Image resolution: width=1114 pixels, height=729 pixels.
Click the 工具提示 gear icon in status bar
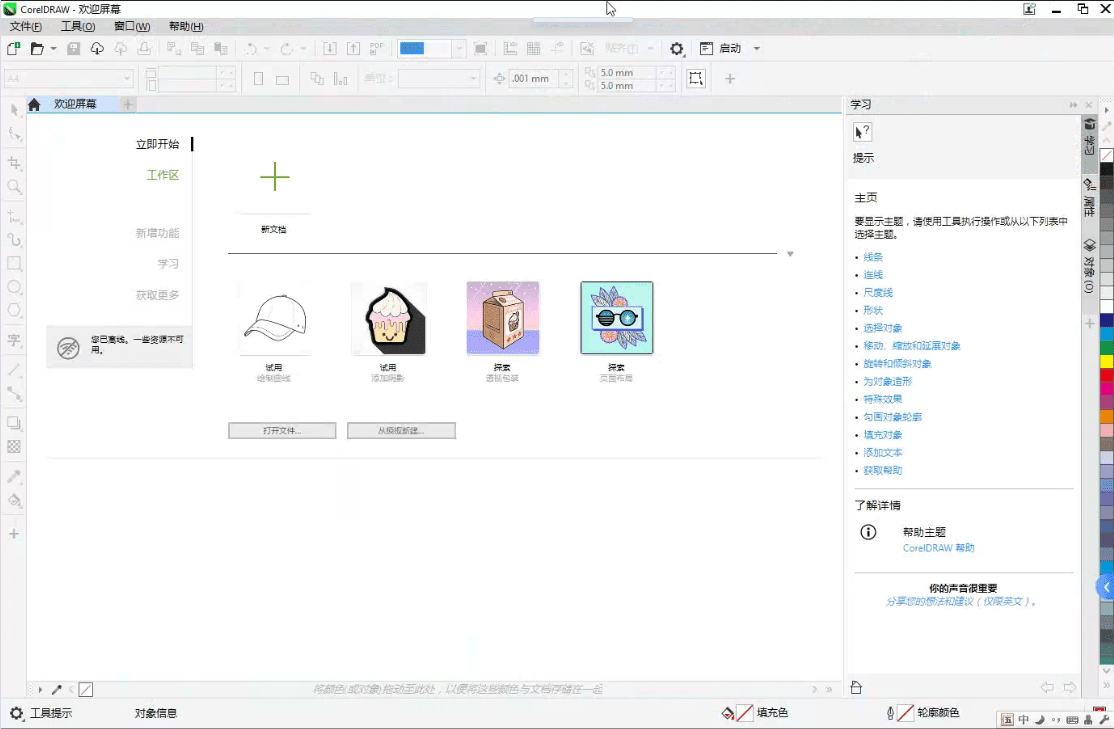[x=16, y=713]
